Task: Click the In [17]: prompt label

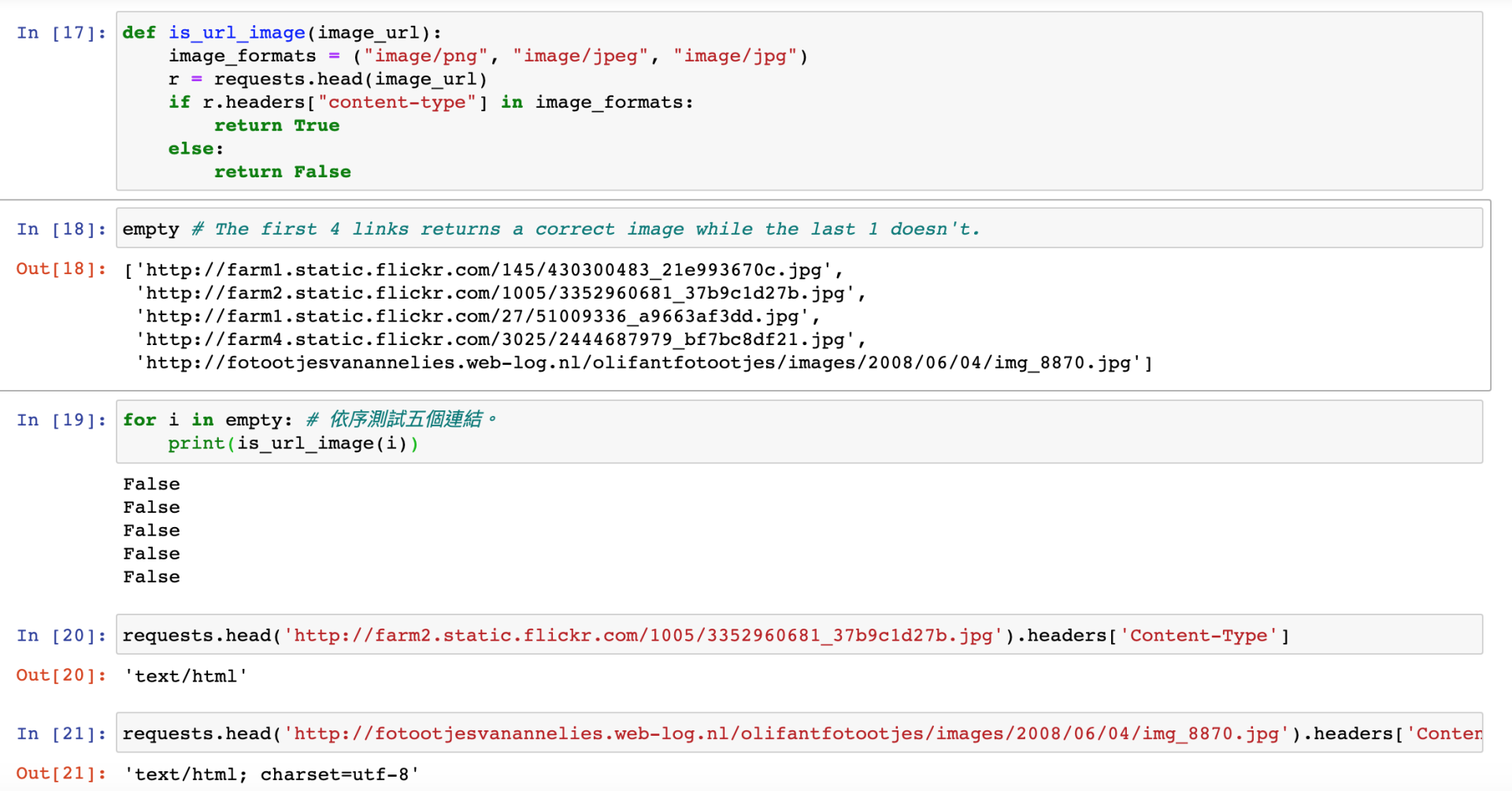Action: [61, 33]
